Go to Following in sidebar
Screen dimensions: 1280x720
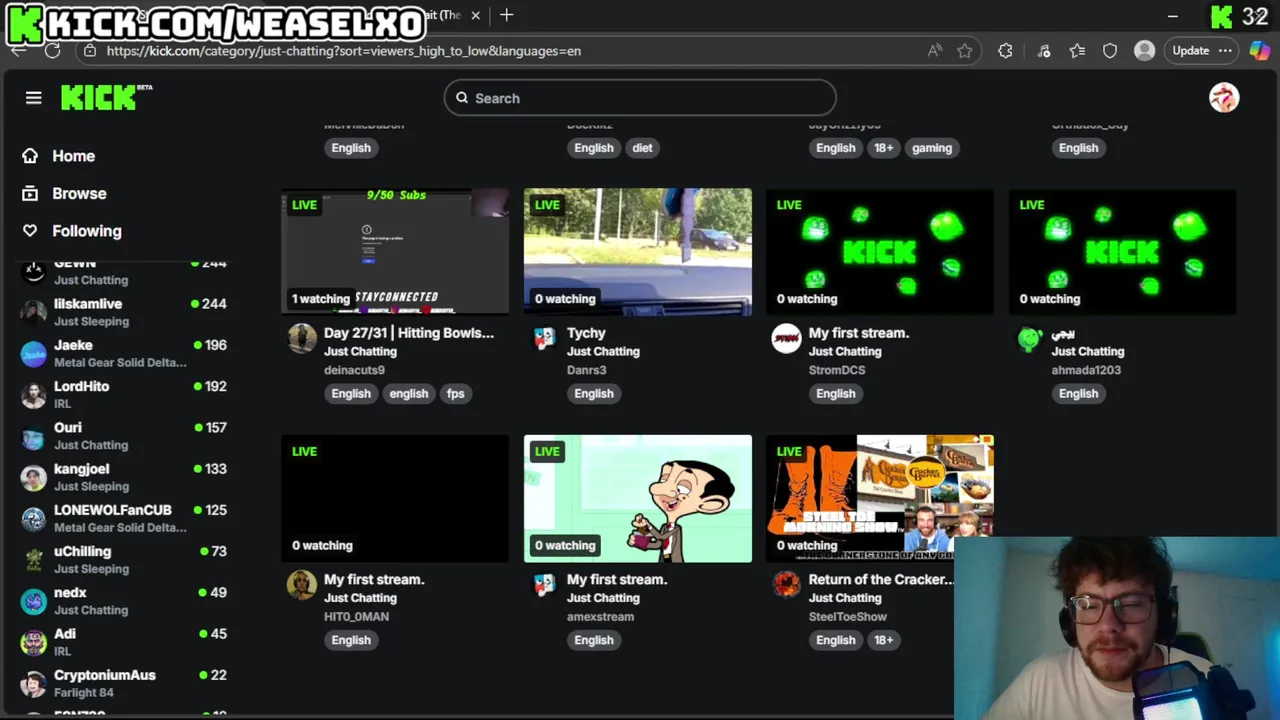87,231
